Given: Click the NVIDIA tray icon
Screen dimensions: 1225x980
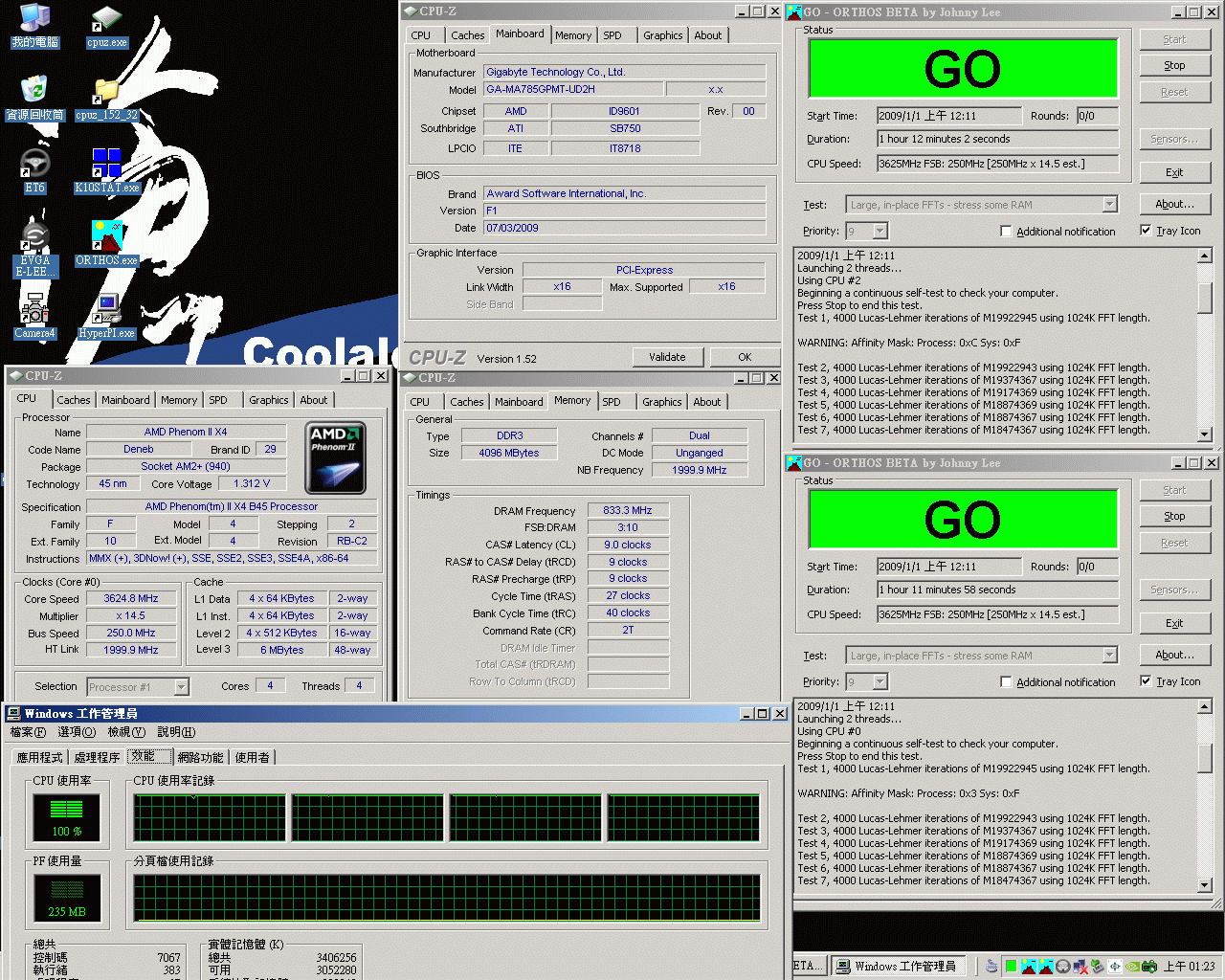Looking at the screenshot, I should [1132, 966].
